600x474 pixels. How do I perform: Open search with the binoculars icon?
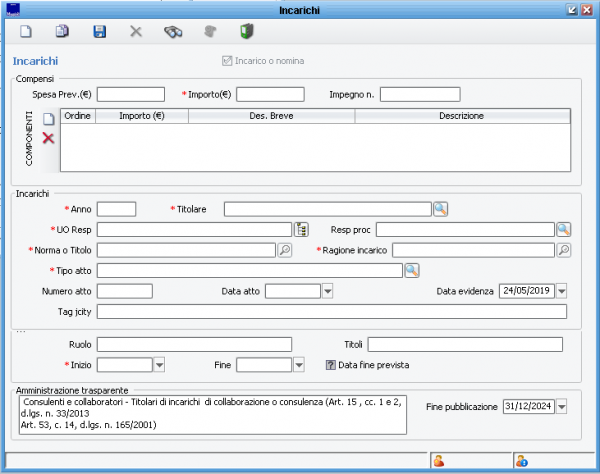tap(173, 32)
